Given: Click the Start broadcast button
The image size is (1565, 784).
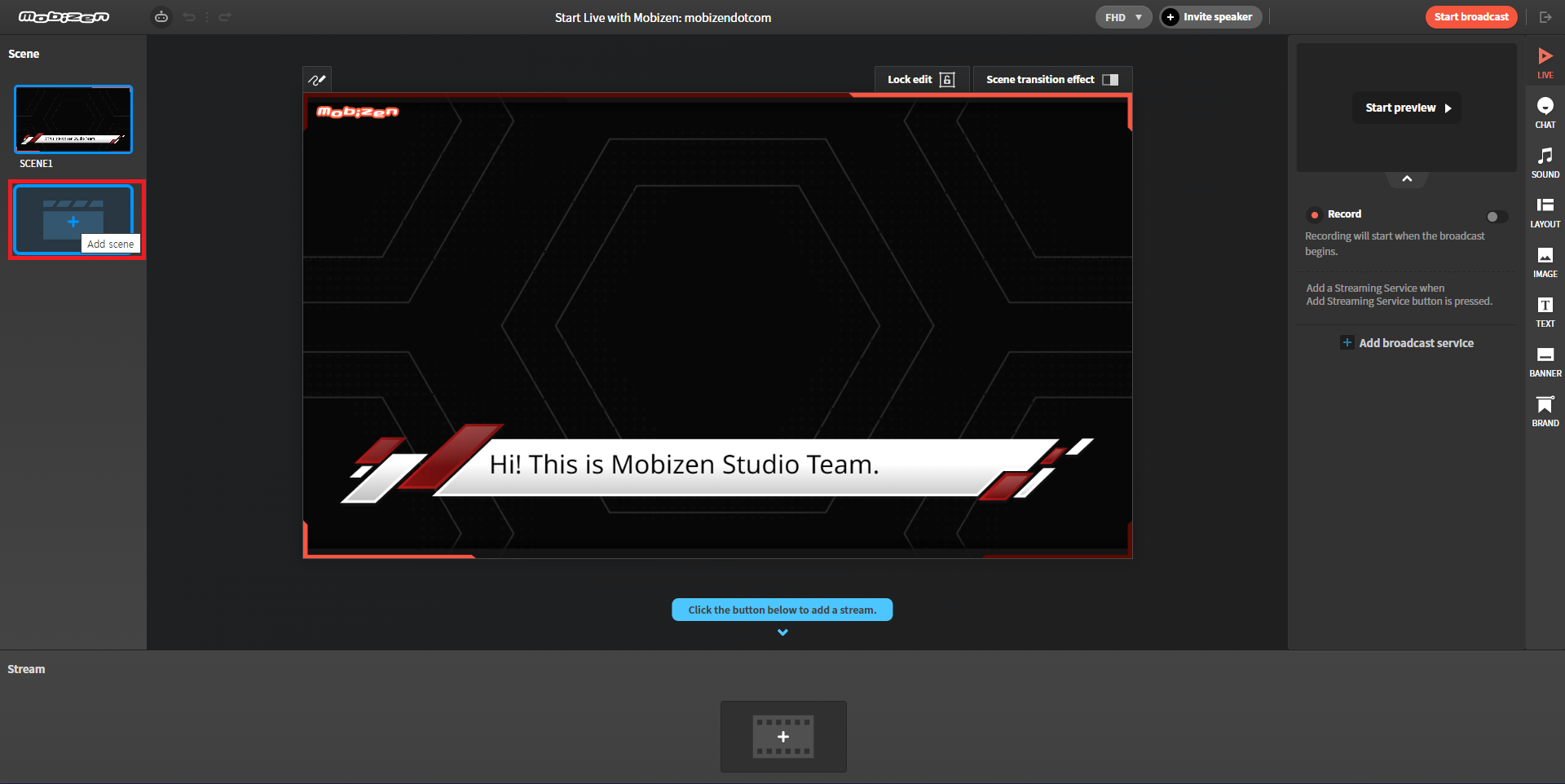Looking at the screenshot, I should point(1471,17).
